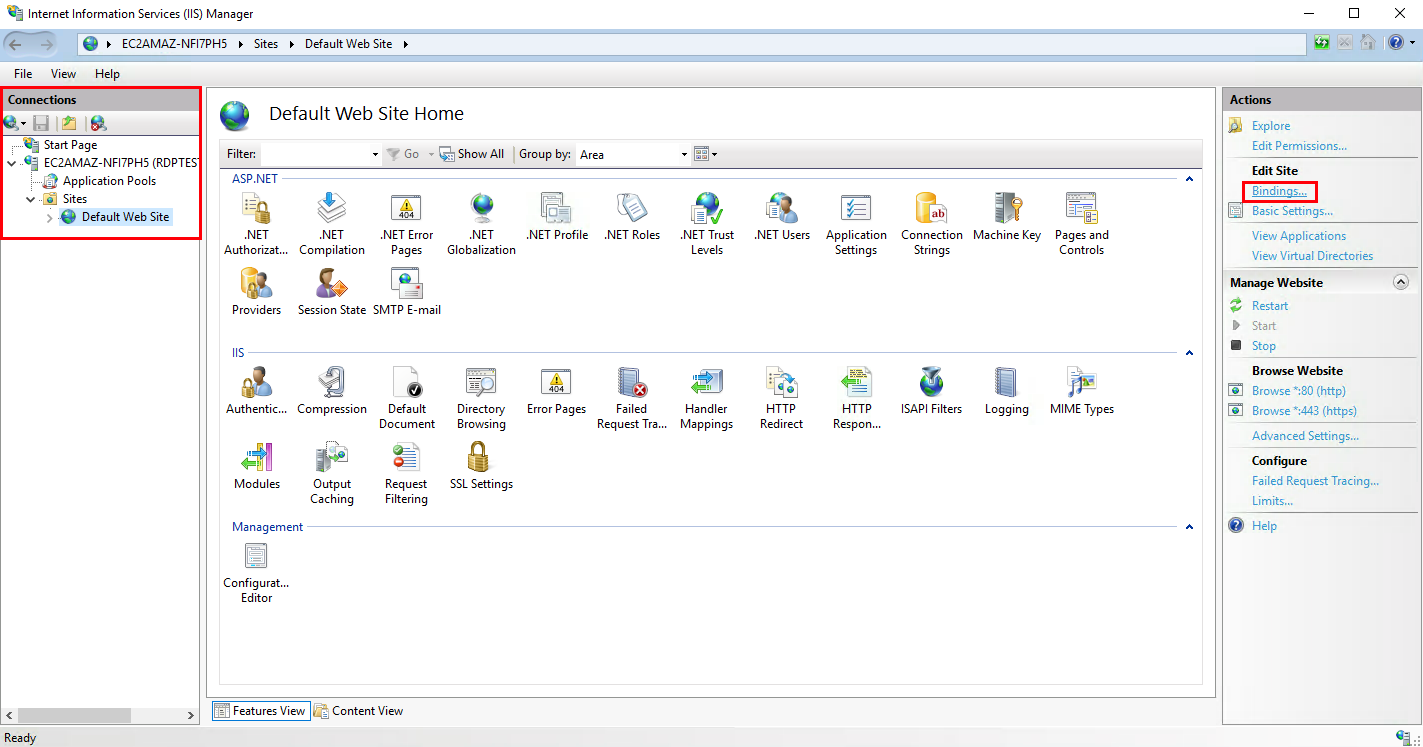The width and height of the screenshot is (1423, 747).
Task: Select Application Pools in the tree
Action: coord(109,181)
